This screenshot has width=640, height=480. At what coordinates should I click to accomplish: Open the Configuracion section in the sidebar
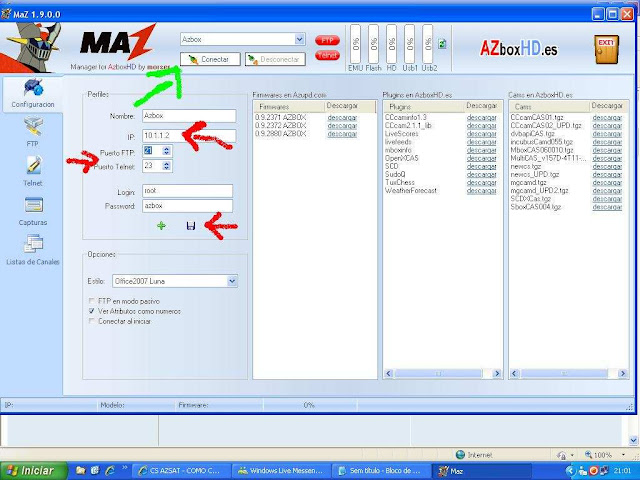(33, 94)
